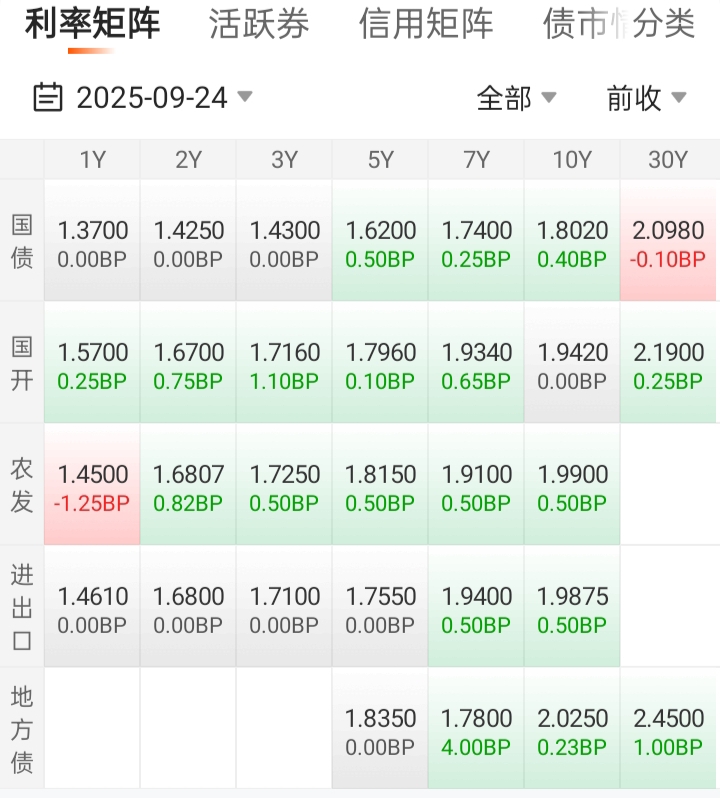Tap the 地方债 row label
The width and height of the screenshot is (720, 798).
click(x=22, y=729)
